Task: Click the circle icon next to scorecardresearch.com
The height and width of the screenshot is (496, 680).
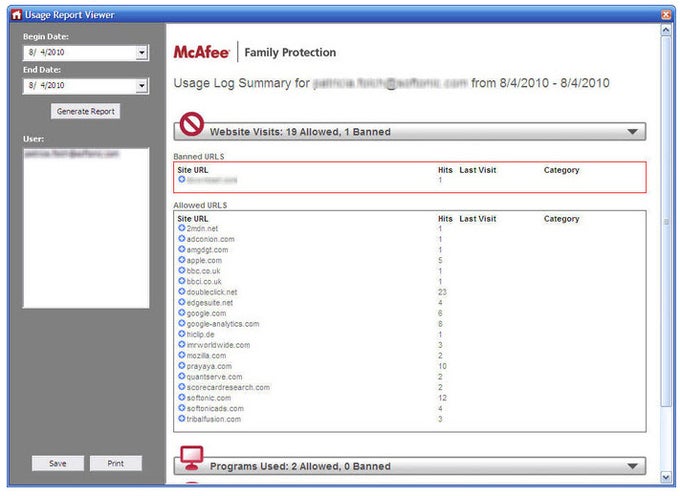Action: coord(182,387)
